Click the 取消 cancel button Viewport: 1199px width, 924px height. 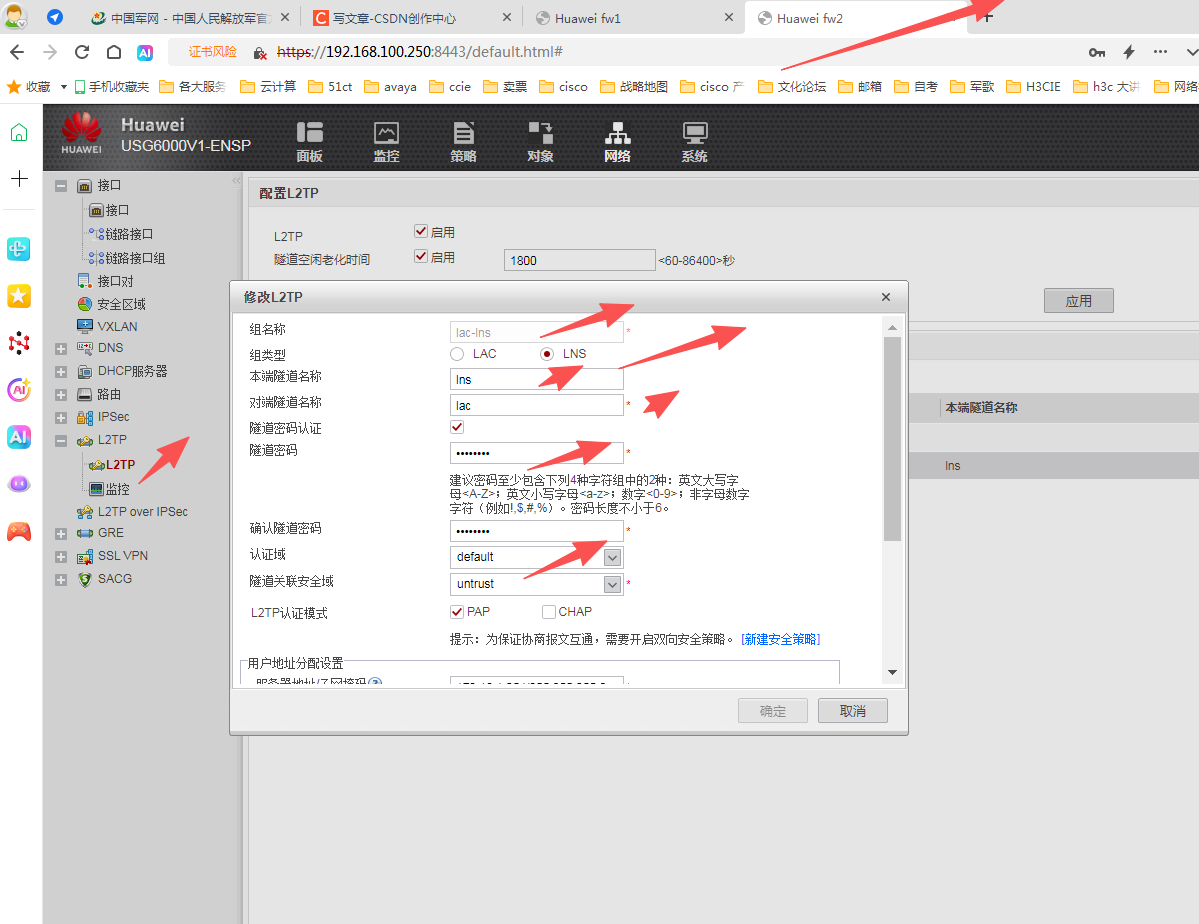pos(853,711)
